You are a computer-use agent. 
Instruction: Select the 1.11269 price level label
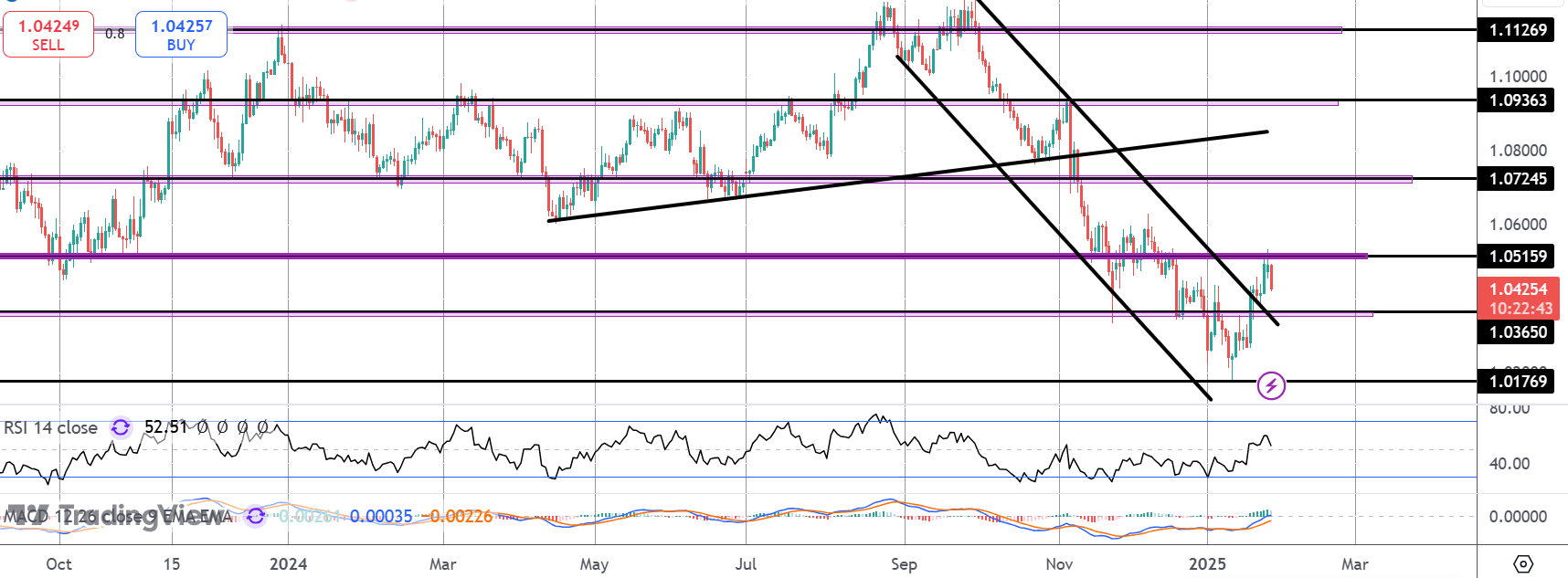coord(1518,30)
